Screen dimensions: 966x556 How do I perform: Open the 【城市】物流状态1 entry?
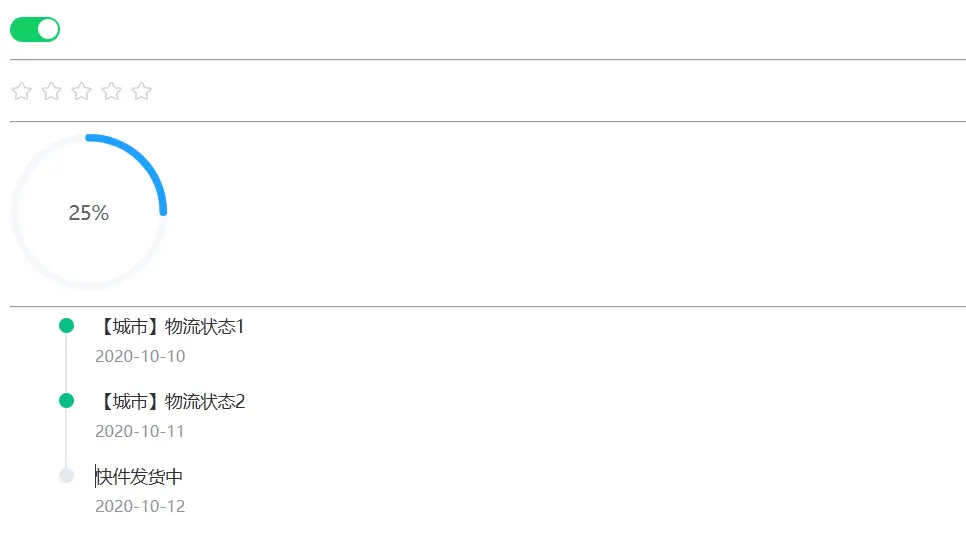point(170,326)
